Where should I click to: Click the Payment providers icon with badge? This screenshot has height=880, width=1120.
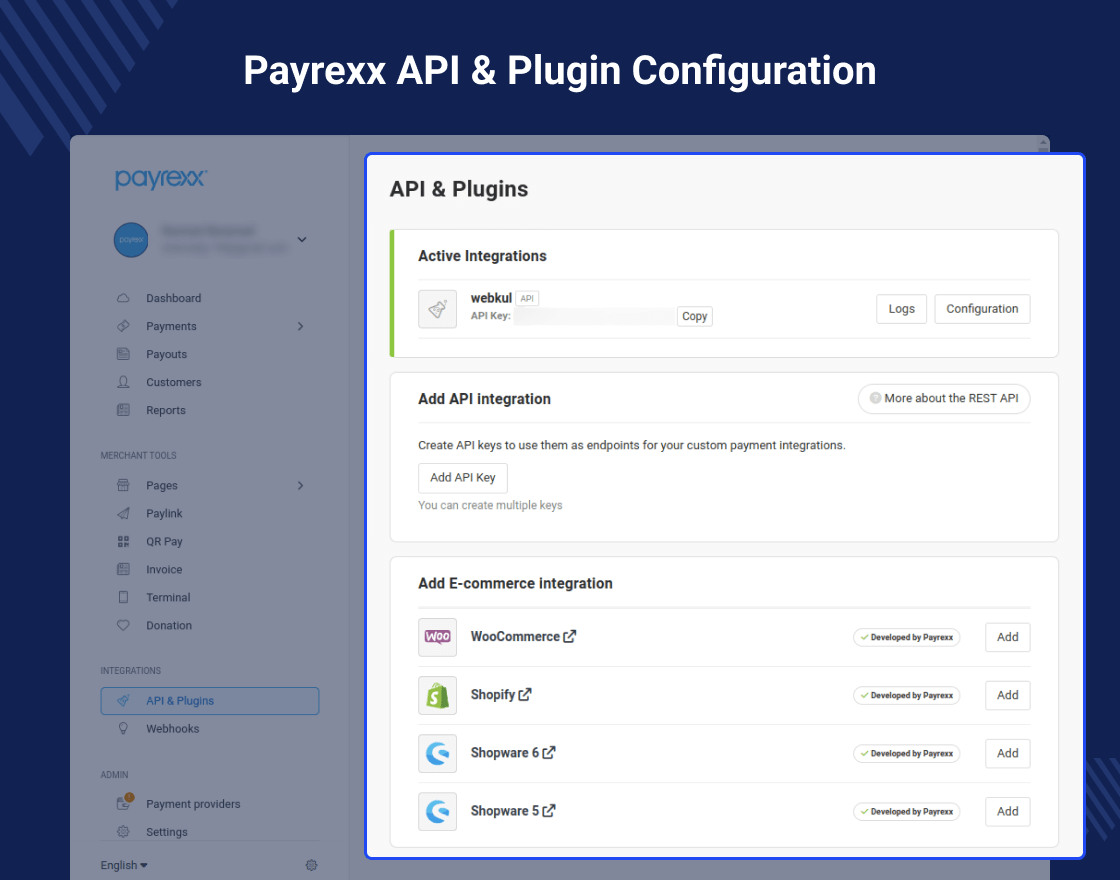[x=124, y=802]
